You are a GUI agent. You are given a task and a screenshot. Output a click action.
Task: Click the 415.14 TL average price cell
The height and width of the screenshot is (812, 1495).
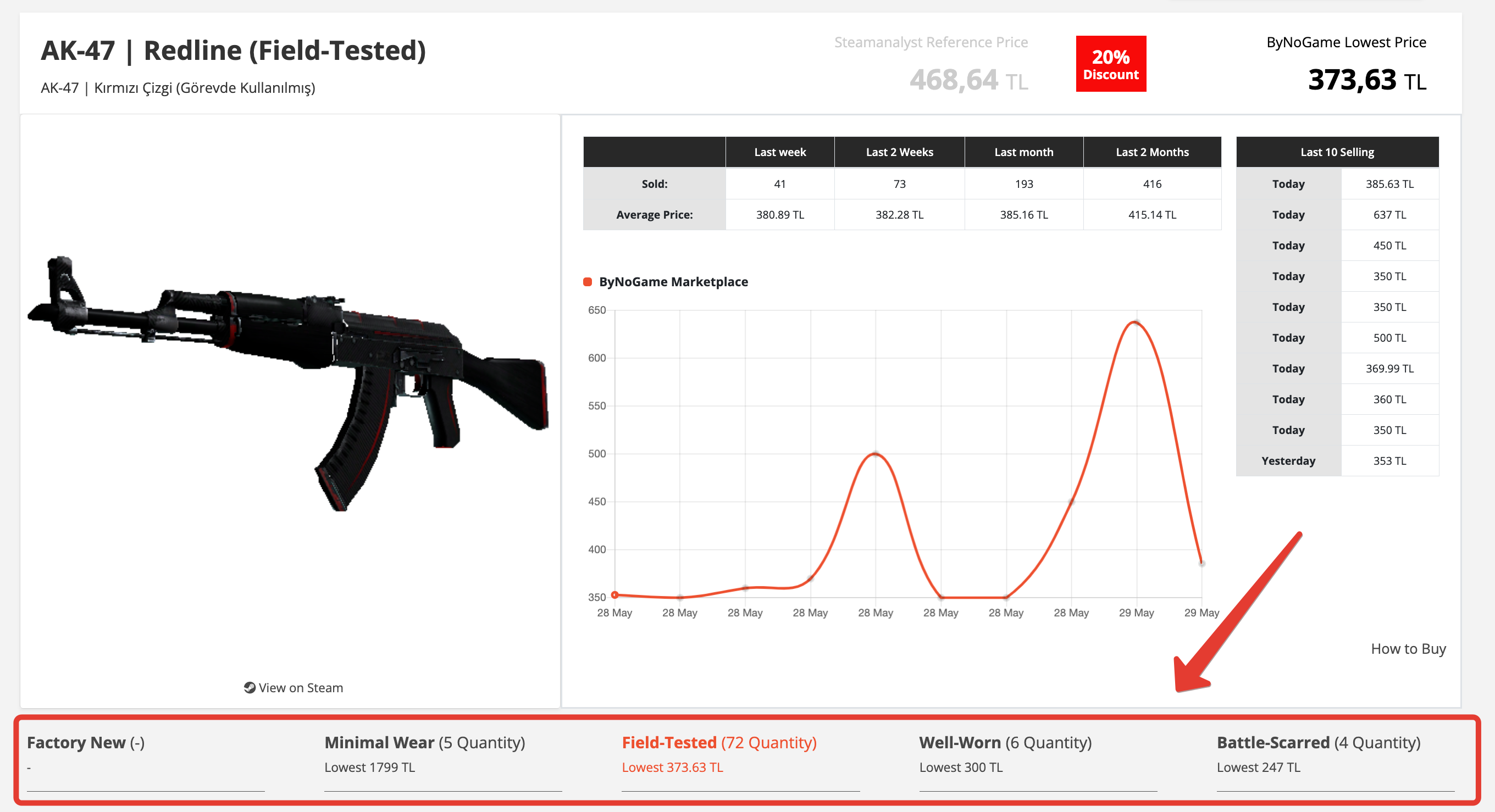pos(1152,215)
